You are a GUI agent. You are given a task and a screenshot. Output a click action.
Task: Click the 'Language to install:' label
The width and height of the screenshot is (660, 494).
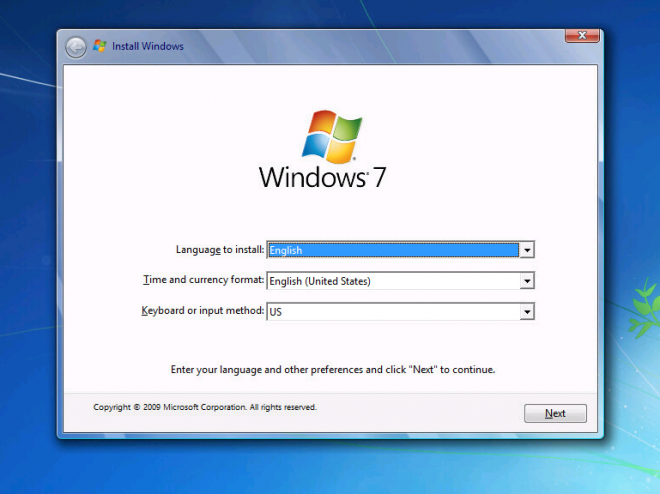220,250
